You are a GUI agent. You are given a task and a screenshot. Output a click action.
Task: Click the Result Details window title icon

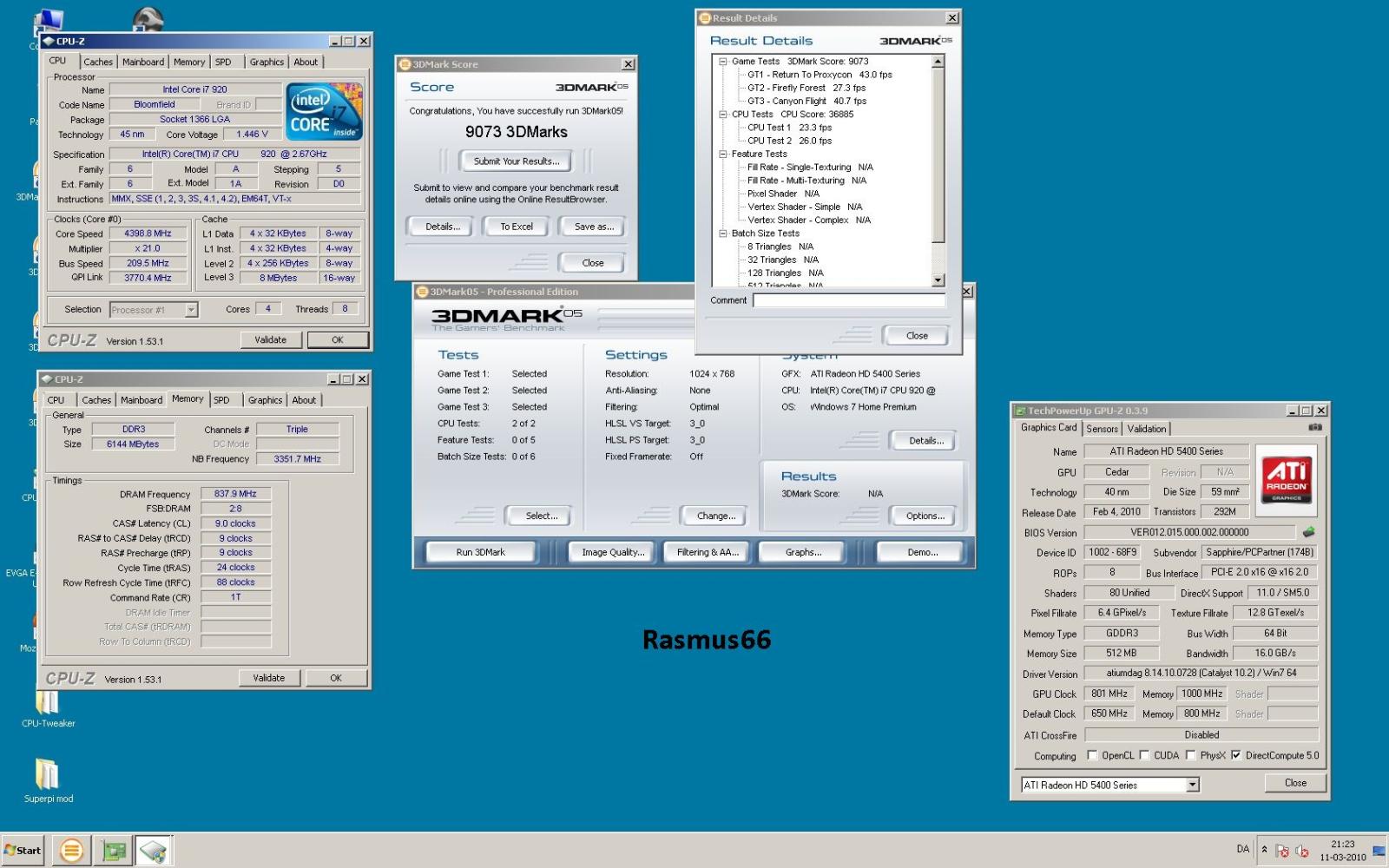(x=705, y=18)
